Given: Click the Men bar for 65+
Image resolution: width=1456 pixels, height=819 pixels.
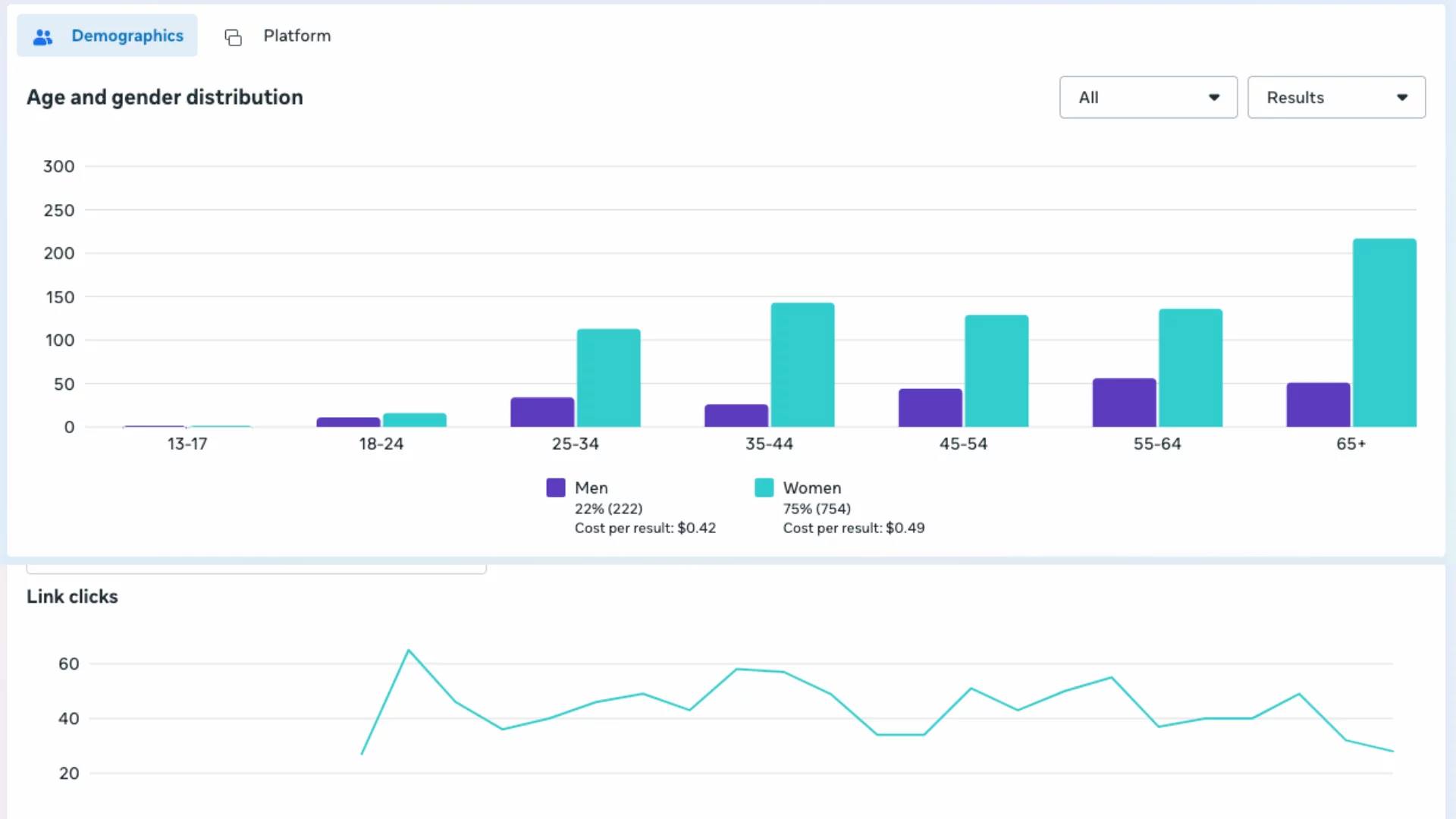Looking at the screenshot, I should tap(1318, 405).
